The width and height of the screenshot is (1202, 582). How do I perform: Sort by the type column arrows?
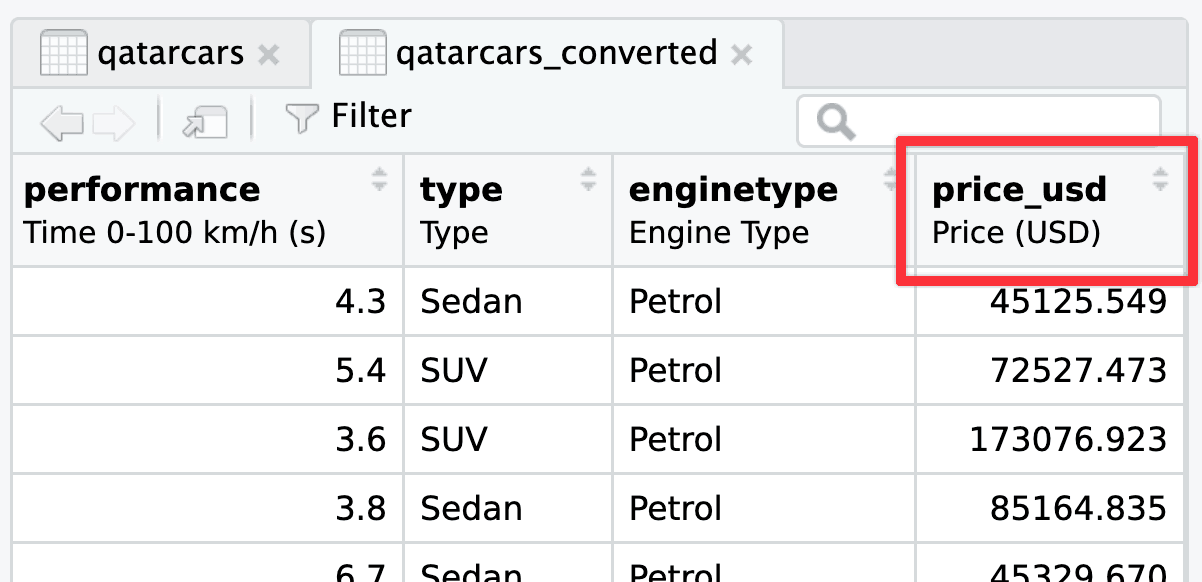click(x=589, y=180)
